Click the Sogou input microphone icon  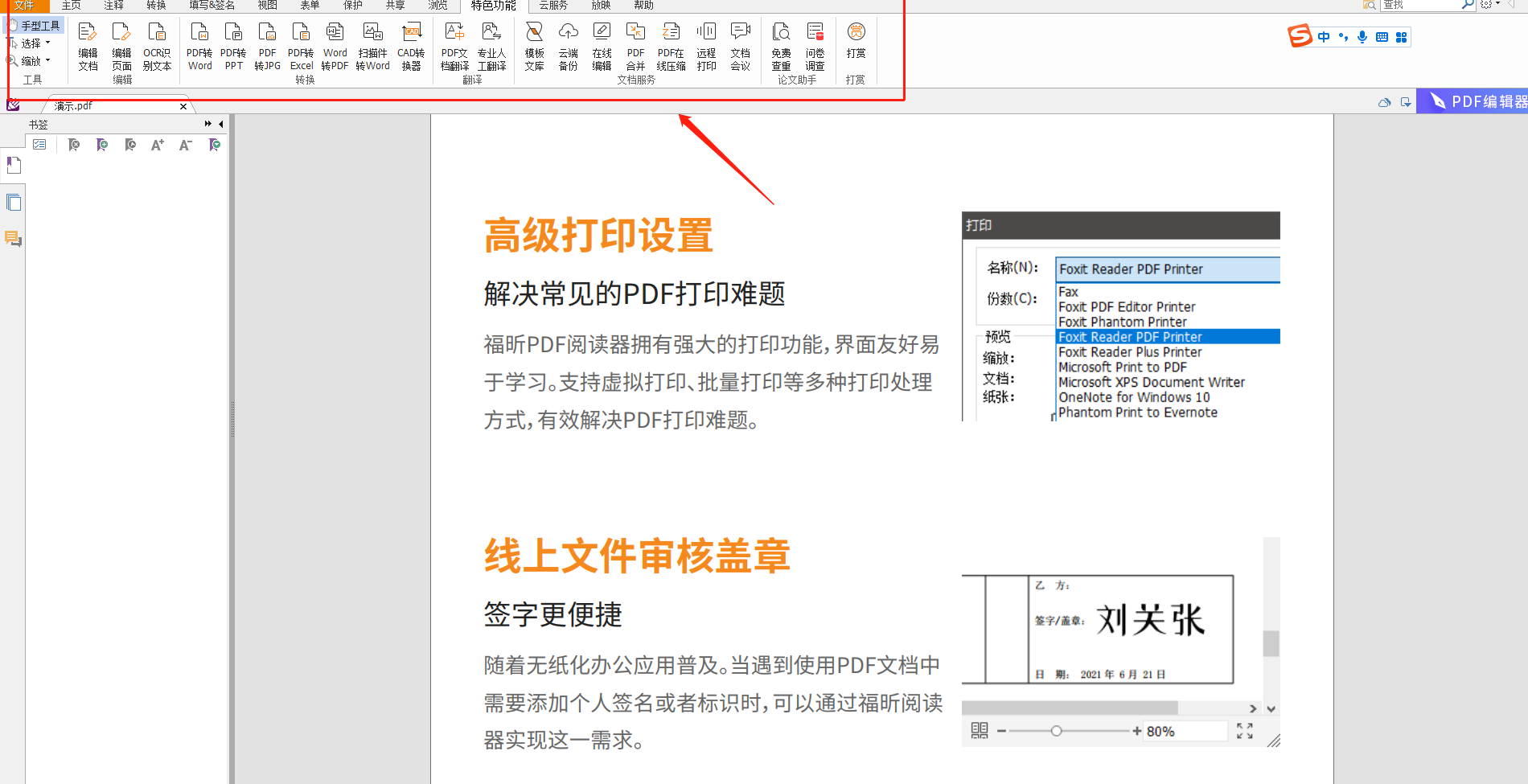tap(1362, 37)
